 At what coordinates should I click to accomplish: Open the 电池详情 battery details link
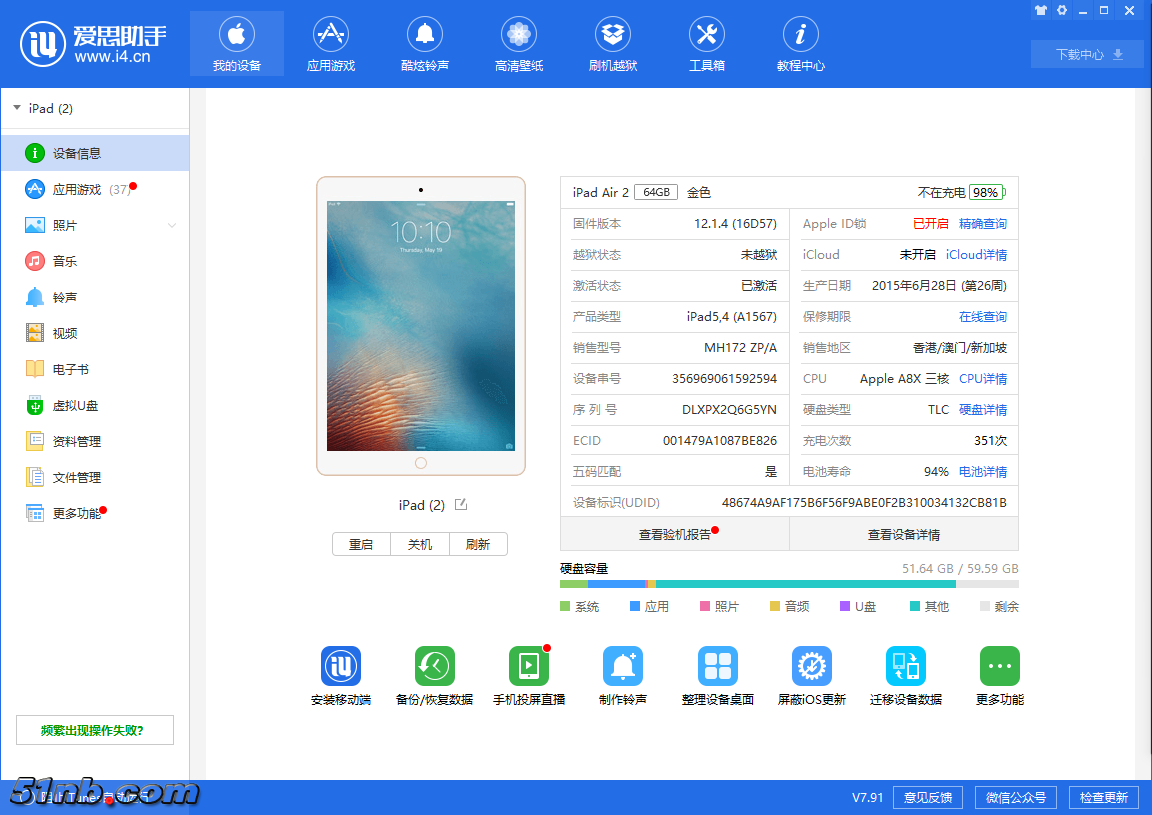coord(983,472)
